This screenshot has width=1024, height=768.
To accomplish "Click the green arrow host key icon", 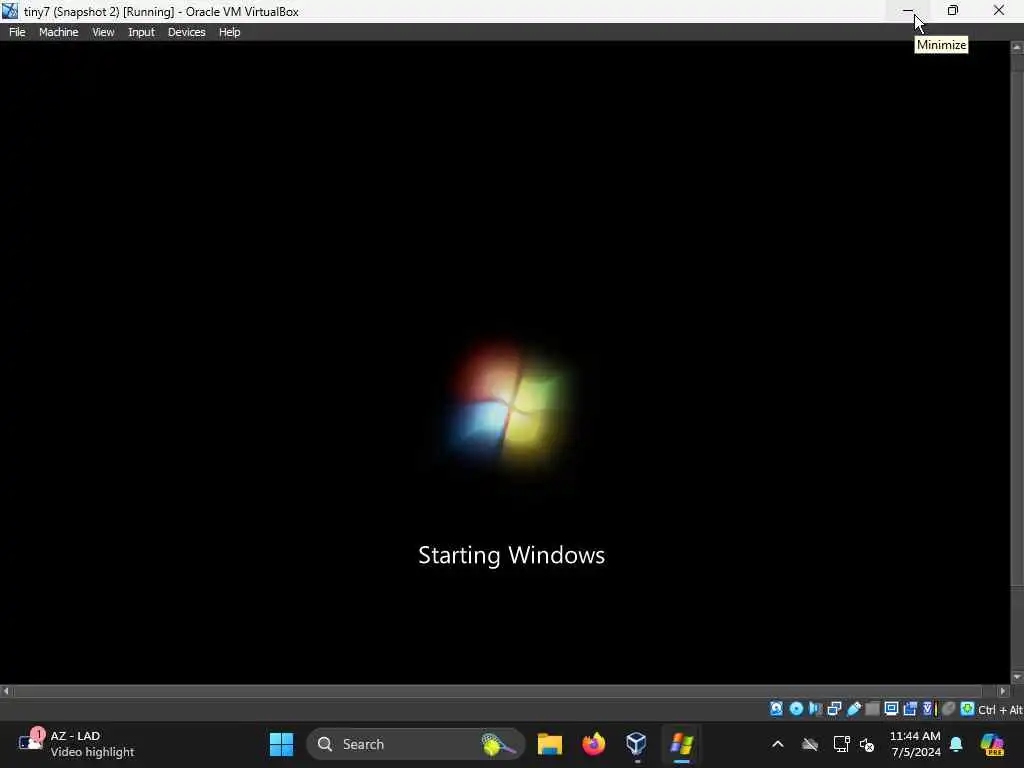I will pos(967,709).
